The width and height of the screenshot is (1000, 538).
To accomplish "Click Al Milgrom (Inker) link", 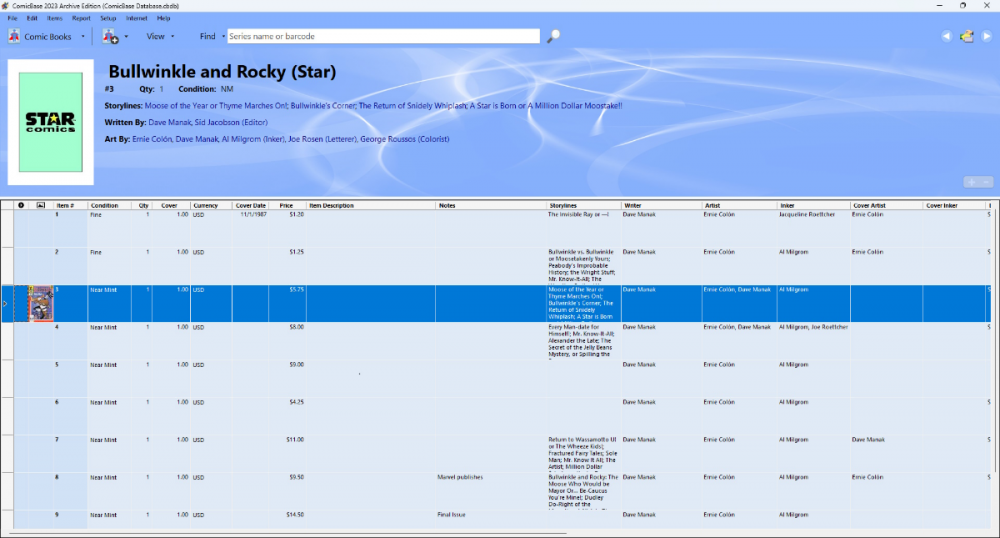I will tap(253, 139).
